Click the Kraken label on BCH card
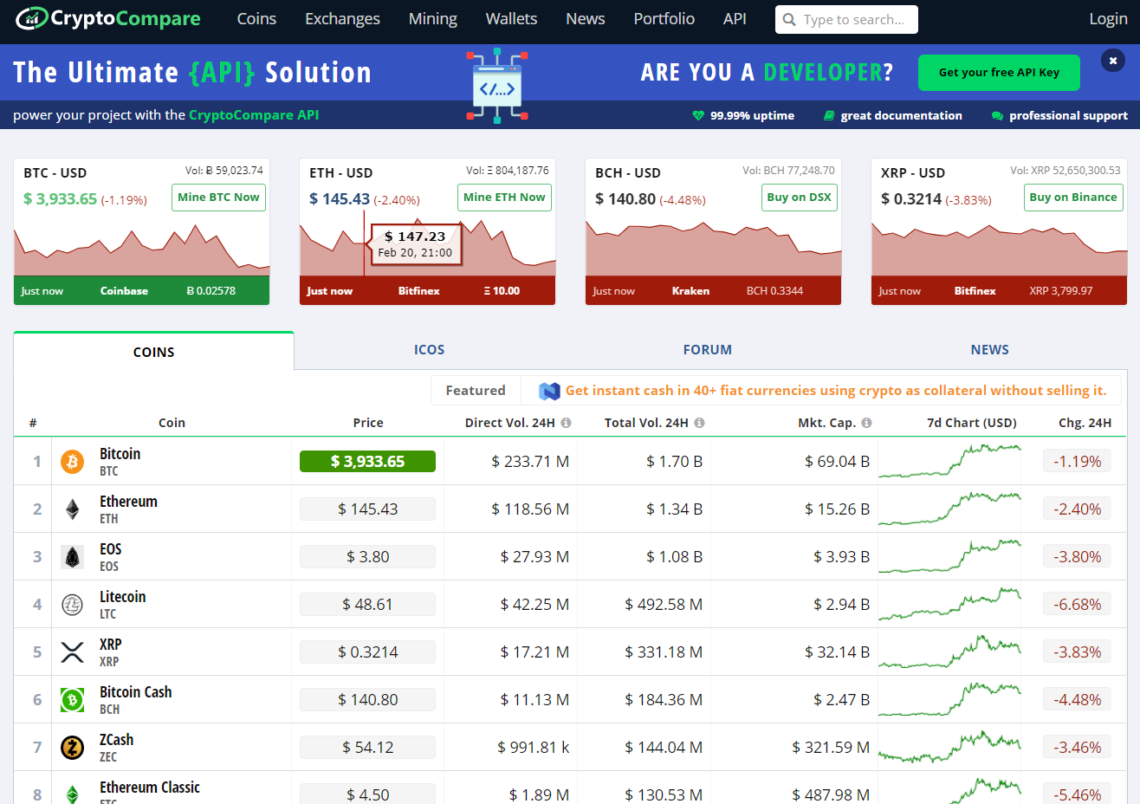The height and width of the screenshot is (804, 1140). click(691, 291)
